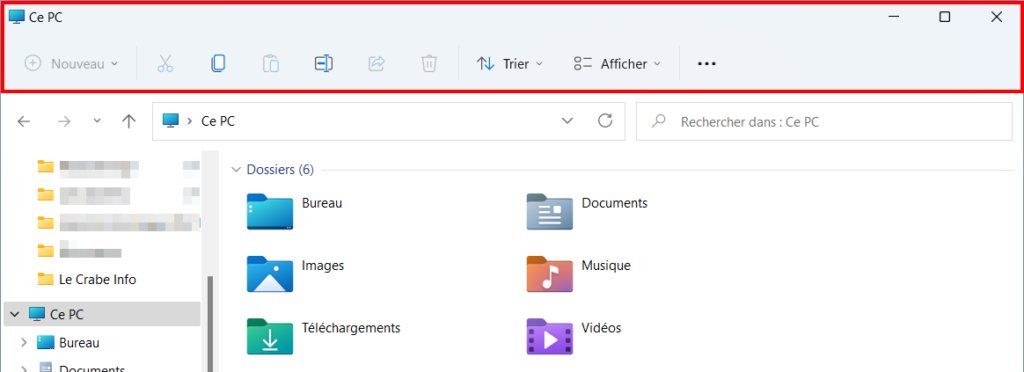Open the Téléchargements folder icon
Screen dimensions: 1024x372
270,336
